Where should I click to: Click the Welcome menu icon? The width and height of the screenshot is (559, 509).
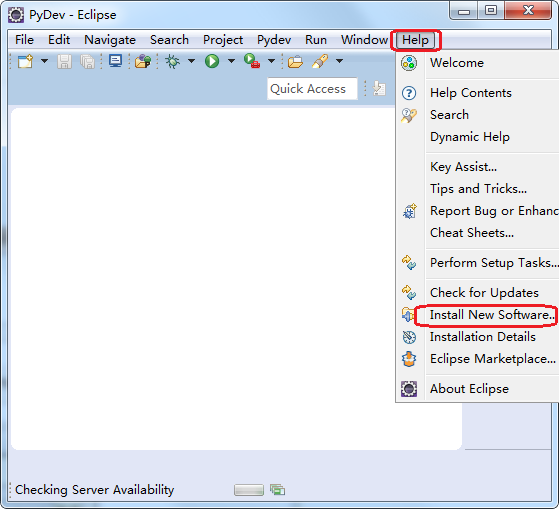pos(409,63)
